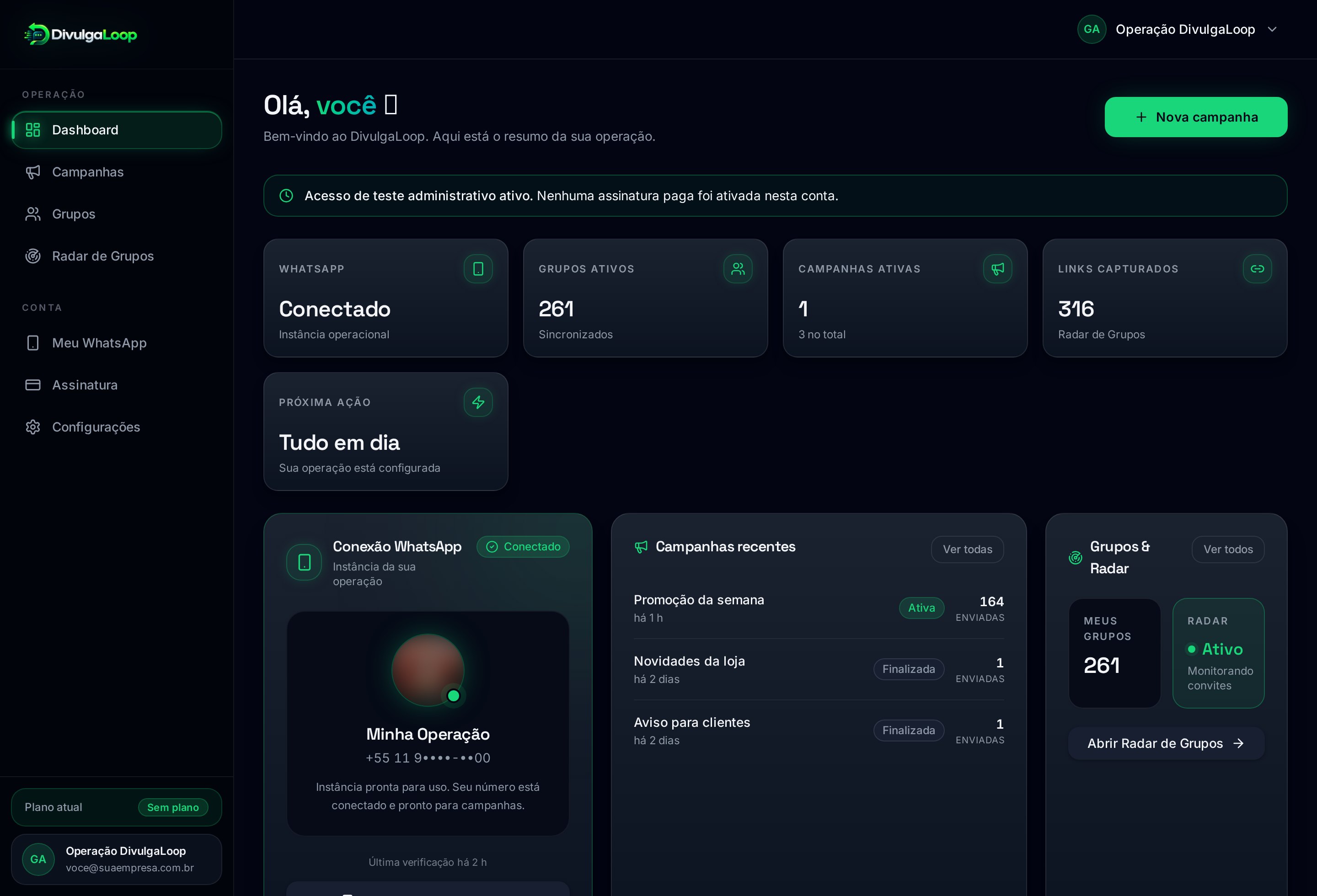Click the Configurações gear icon
Image resolution: width=1317 pixels, height=896 pixels.
(x=33, y=427)
